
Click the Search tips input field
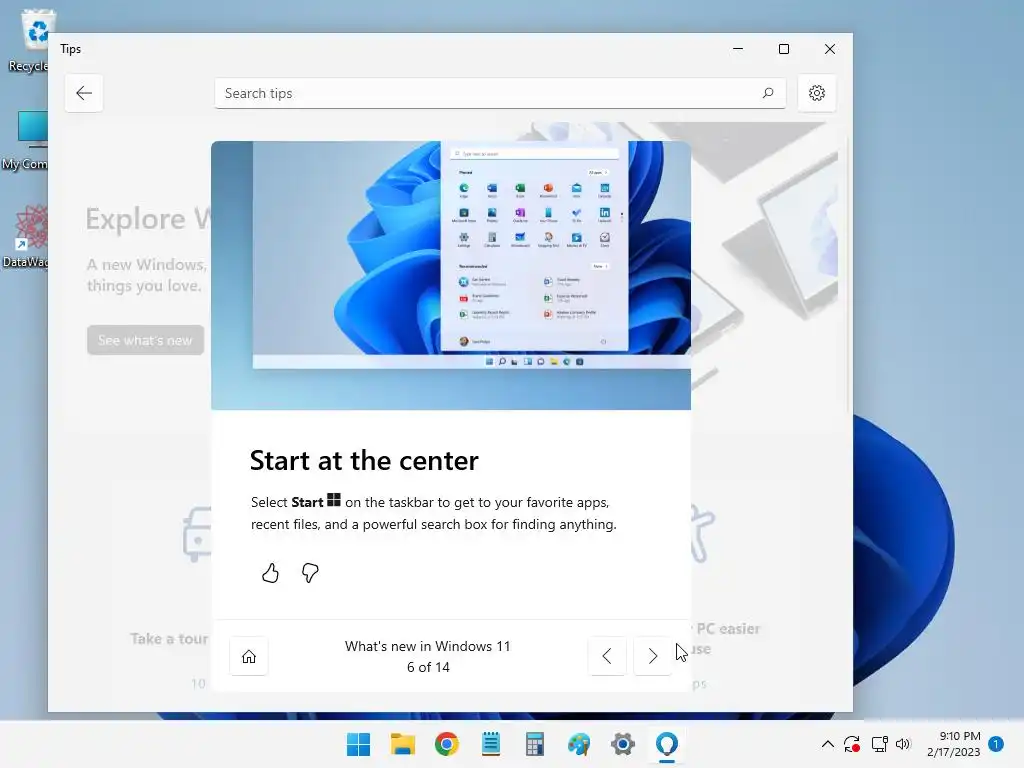(500, 93)
